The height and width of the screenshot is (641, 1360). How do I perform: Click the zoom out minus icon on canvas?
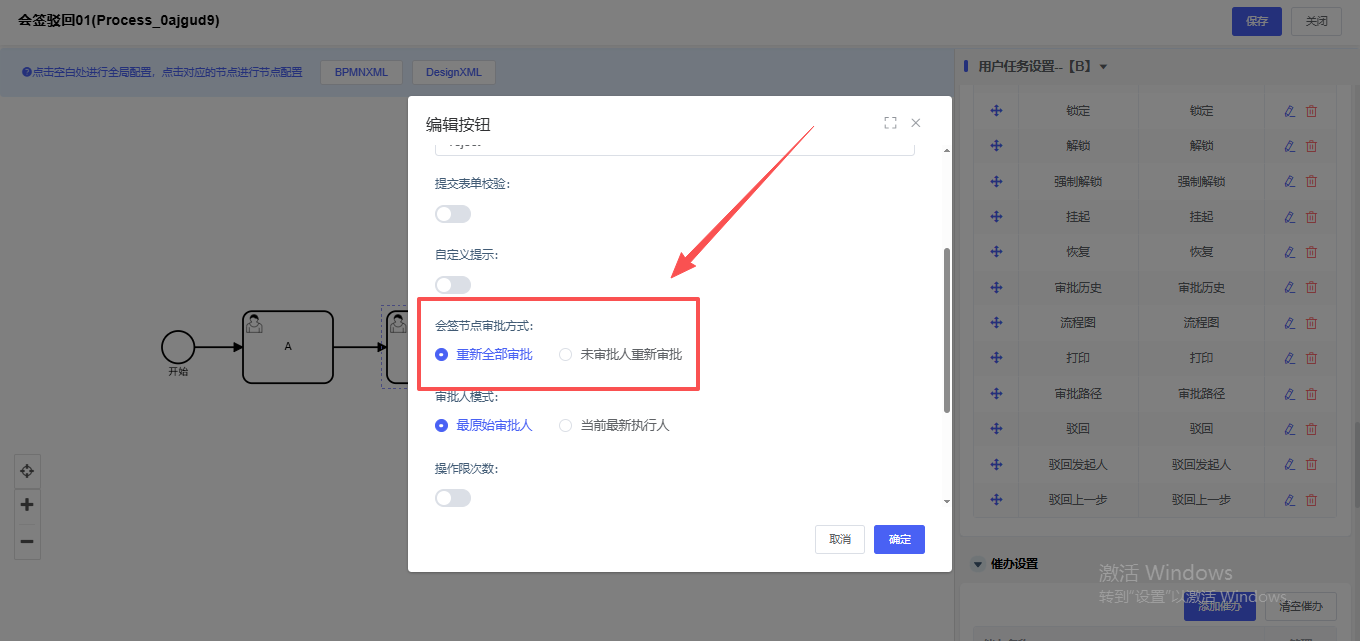[27, 541]
